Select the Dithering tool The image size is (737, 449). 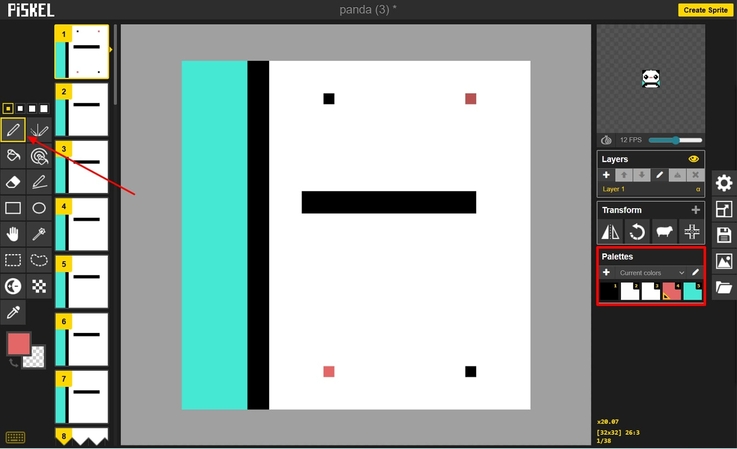39,286
